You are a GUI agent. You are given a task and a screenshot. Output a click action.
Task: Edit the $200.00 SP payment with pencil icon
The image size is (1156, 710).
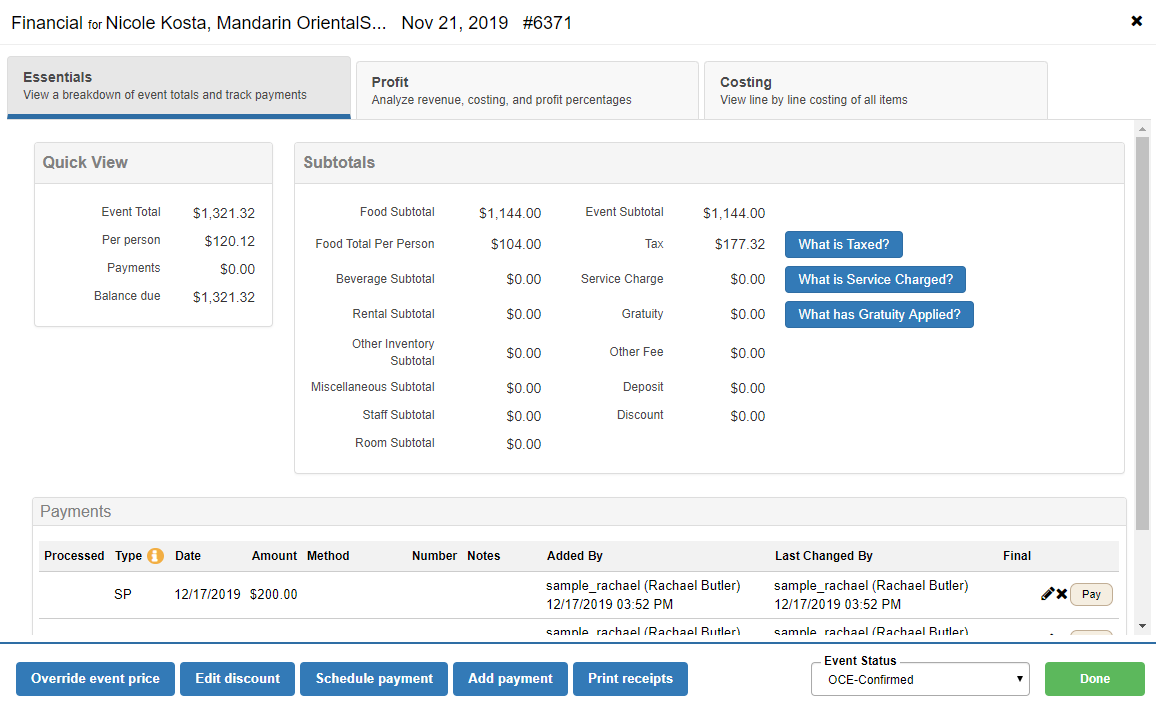[x=1047, y=594]
